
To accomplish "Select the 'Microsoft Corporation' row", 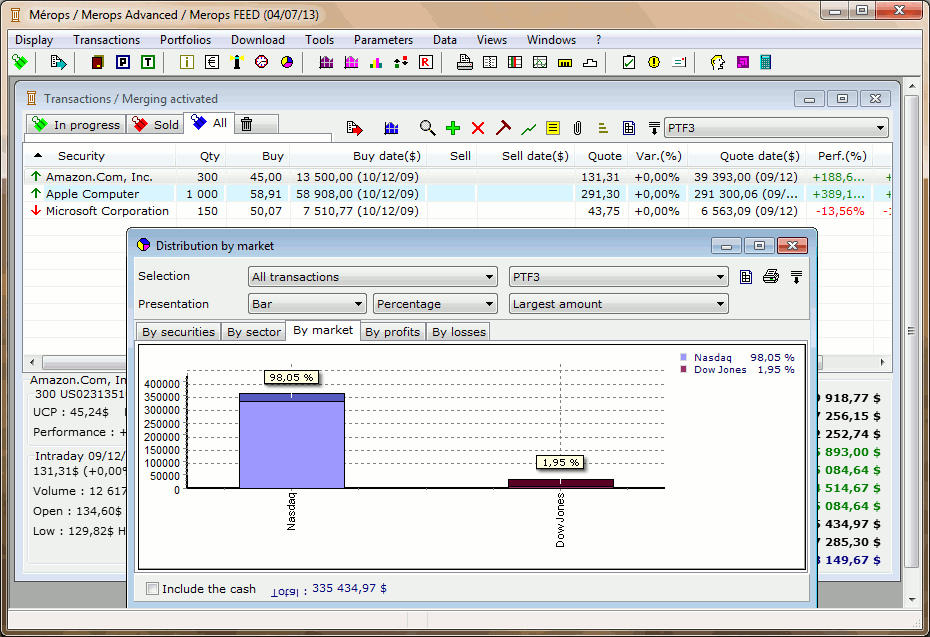I will click(x=457, y=211).
